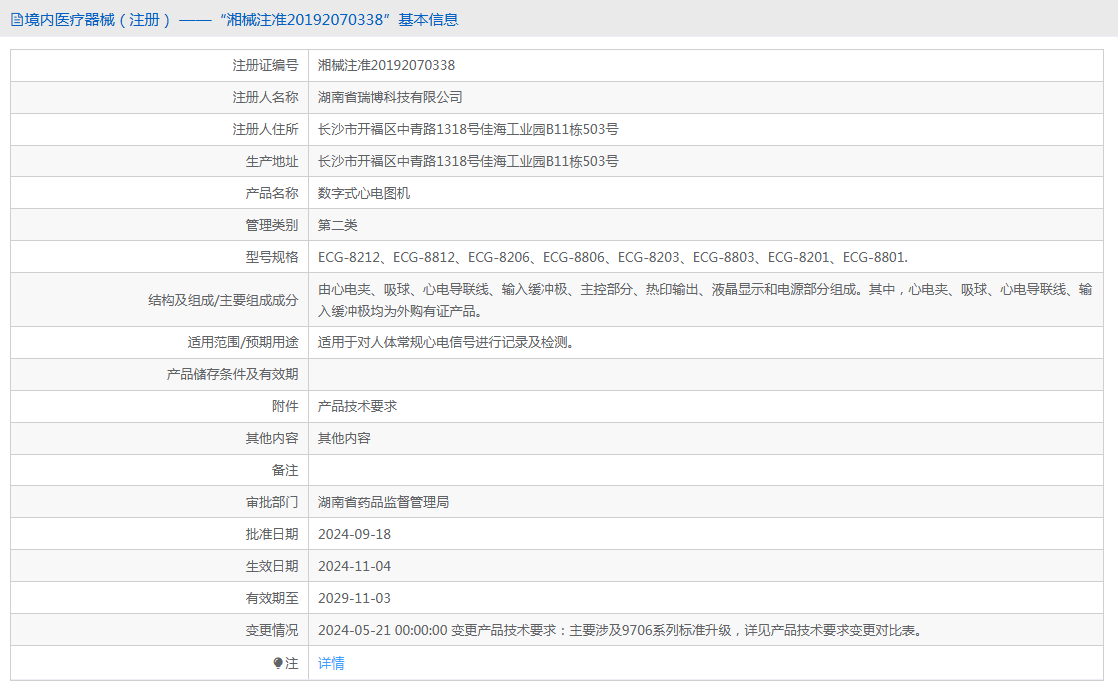The width and height of the screenshot is (1118, 690).
Task: Select the model list starting with ECG-8212
Action: coord(613,258)
